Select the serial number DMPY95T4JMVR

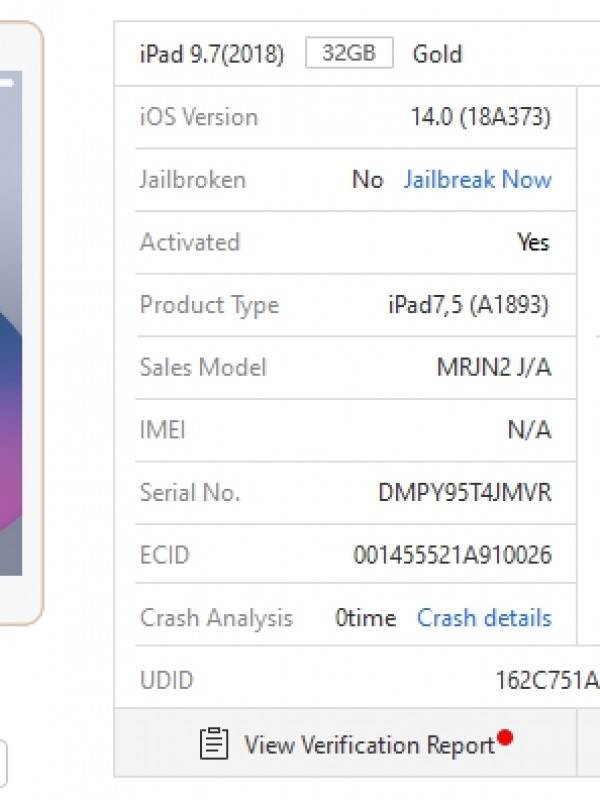[x=464, y=493]
